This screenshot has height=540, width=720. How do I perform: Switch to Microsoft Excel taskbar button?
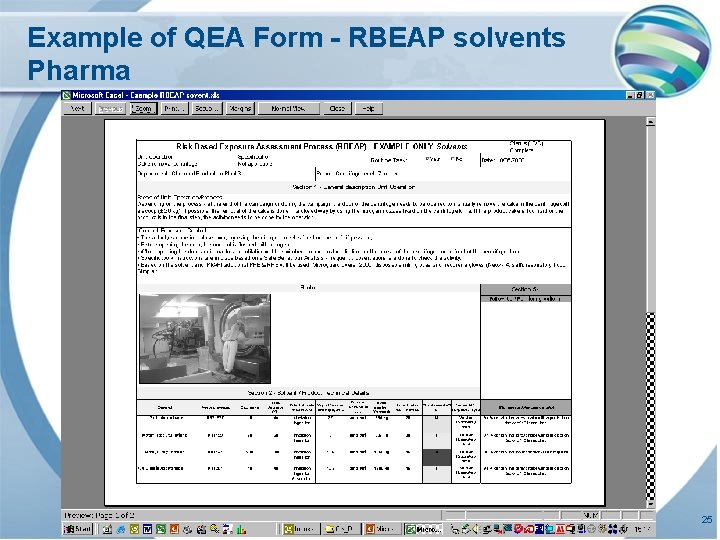point(423,529)
